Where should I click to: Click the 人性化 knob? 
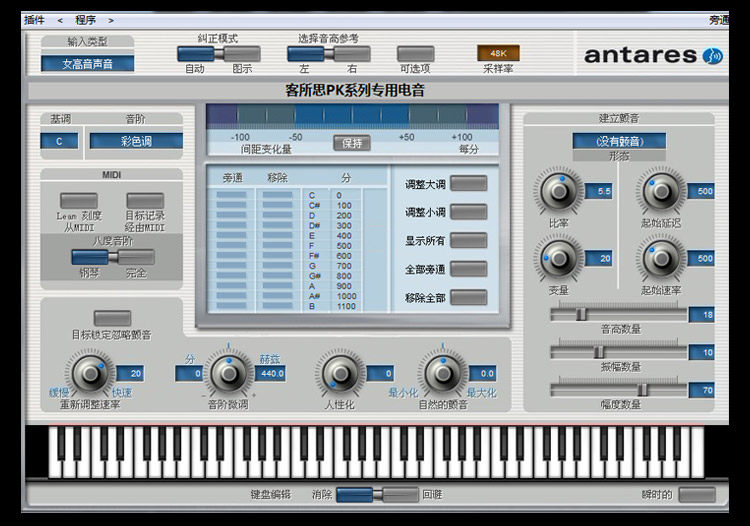[x=341, y=374]
